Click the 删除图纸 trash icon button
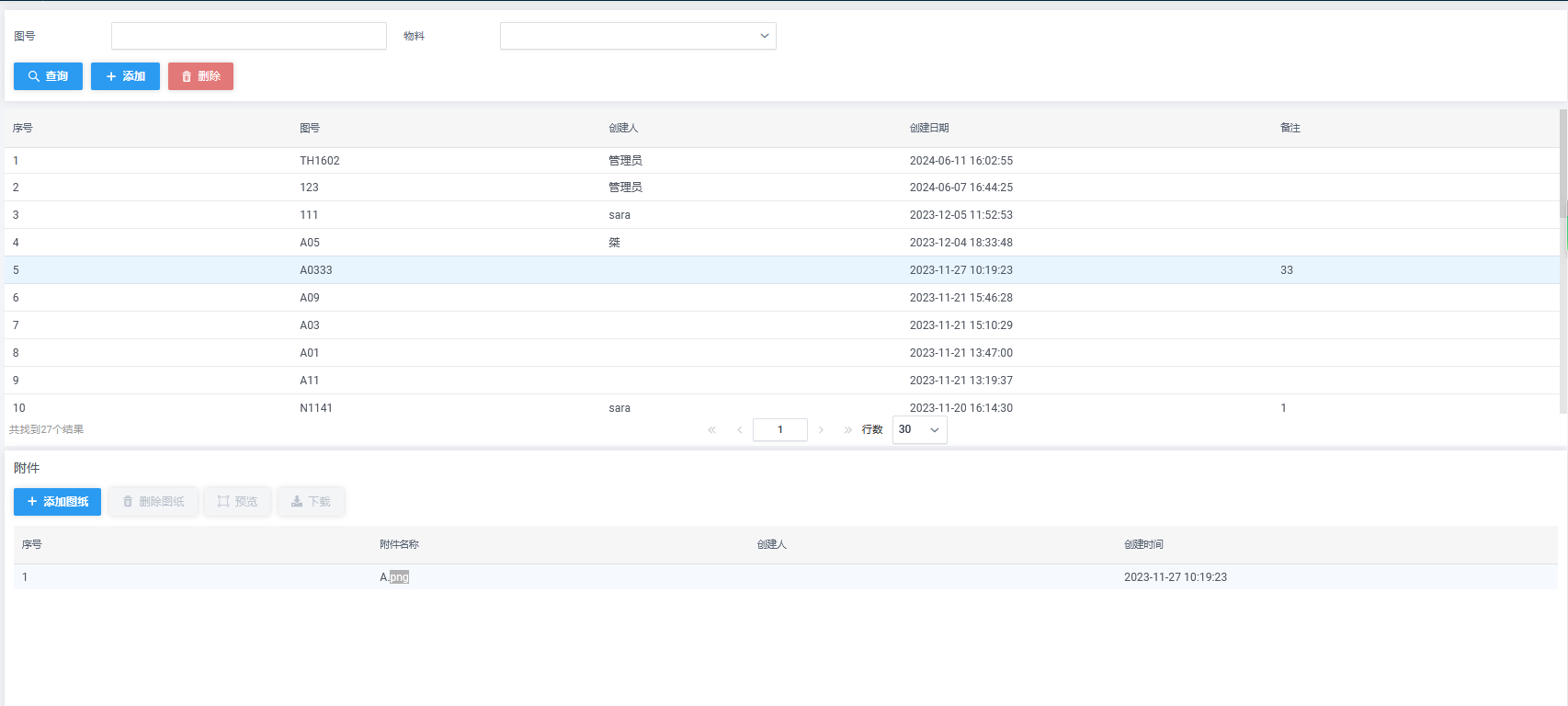Screen dimensions: 1568x706 coord(153,502)
